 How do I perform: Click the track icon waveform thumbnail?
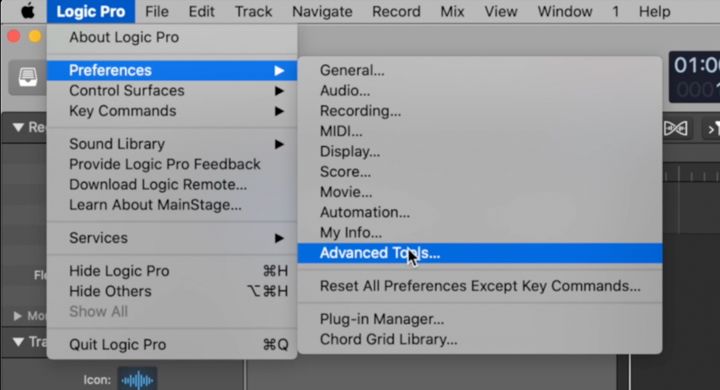tap(137, 379)
